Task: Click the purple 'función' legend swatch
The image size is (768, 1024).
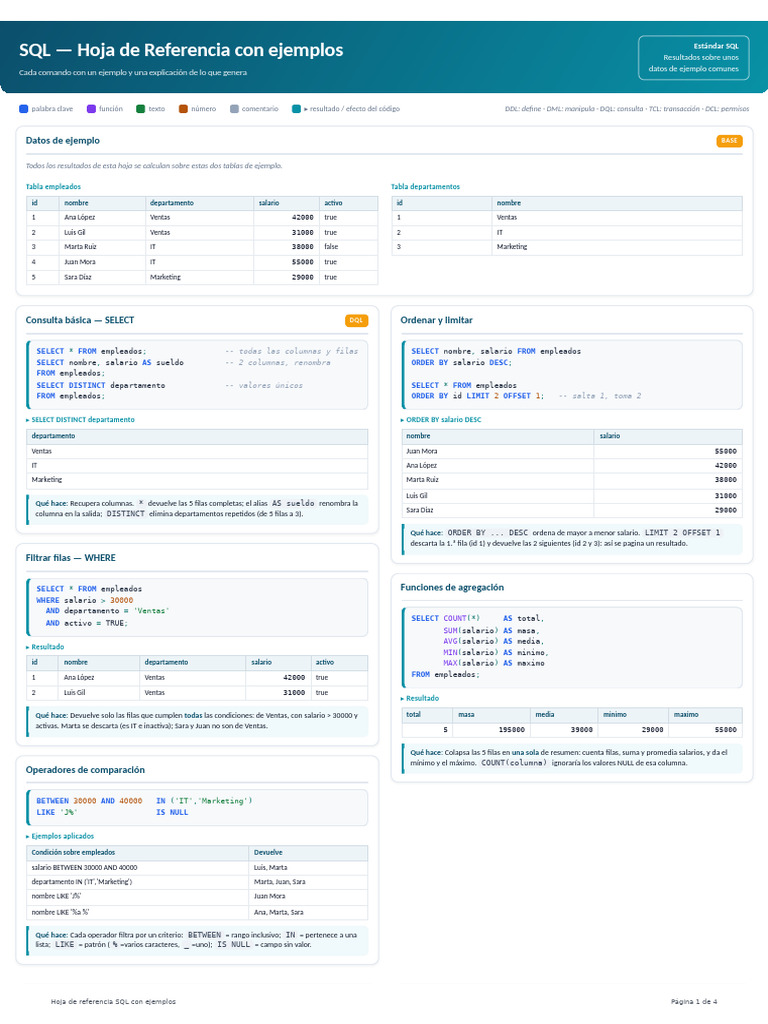Action: point(91,109)
